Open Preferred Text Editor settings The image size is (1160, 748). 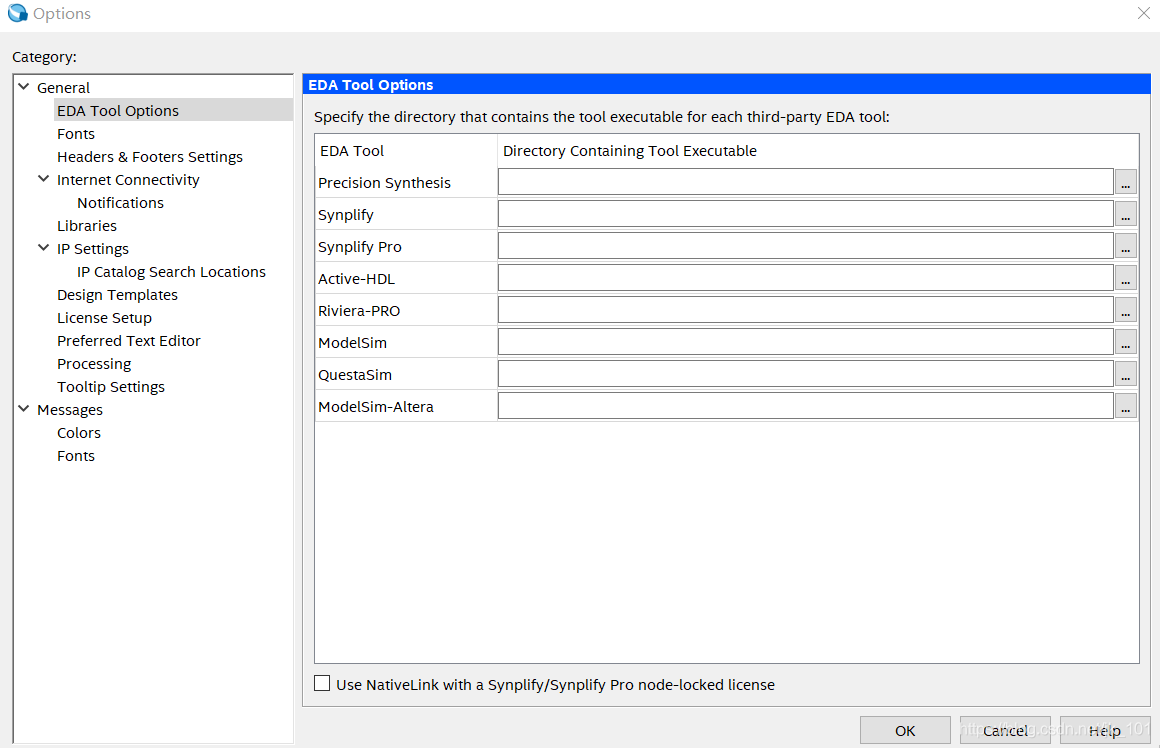(x=129, y=341)
